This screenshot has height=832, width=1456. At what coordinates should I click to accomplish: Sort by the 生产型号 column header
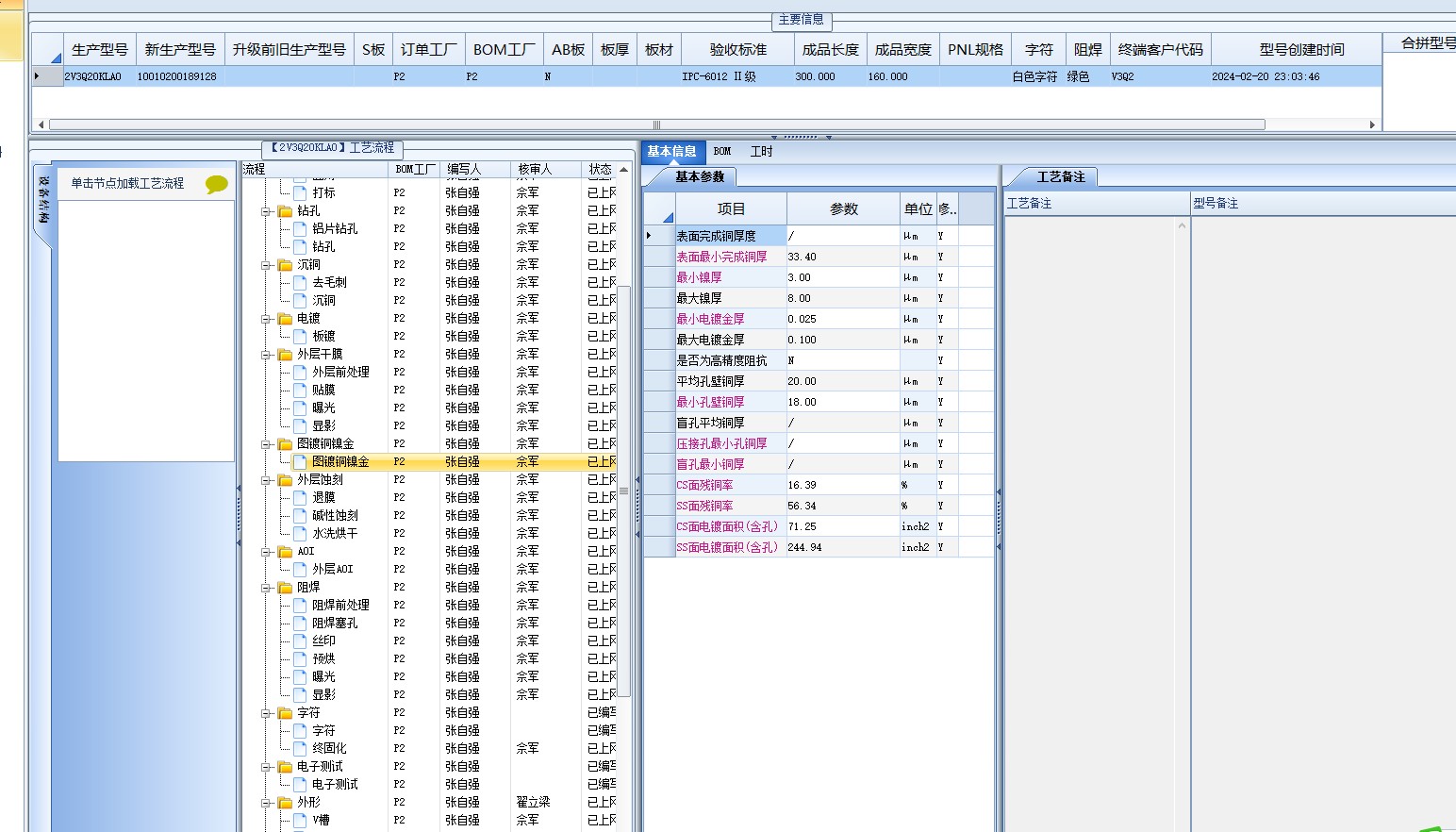(99, 50)
